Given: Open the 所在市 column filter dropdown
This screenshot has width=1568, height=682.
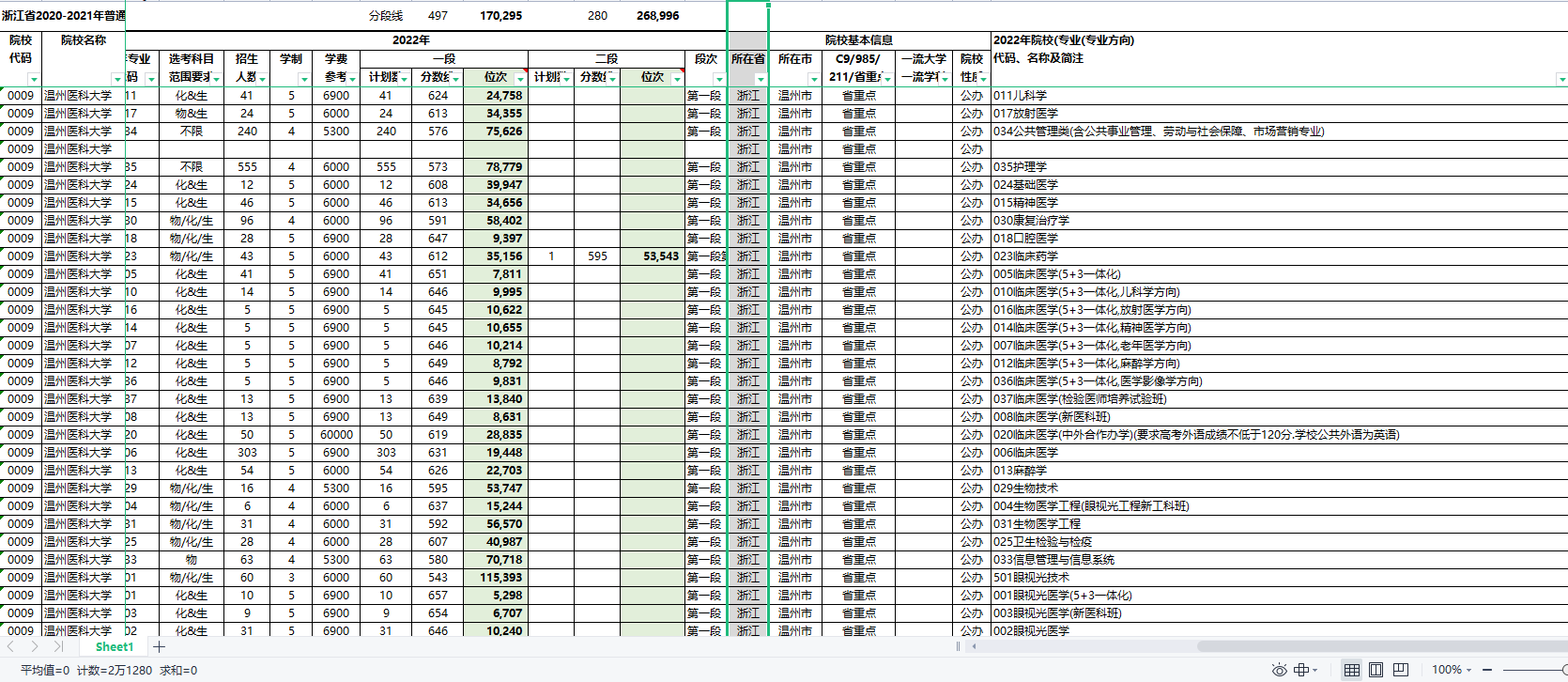Looking at the screenshot, I should (814, 79).
